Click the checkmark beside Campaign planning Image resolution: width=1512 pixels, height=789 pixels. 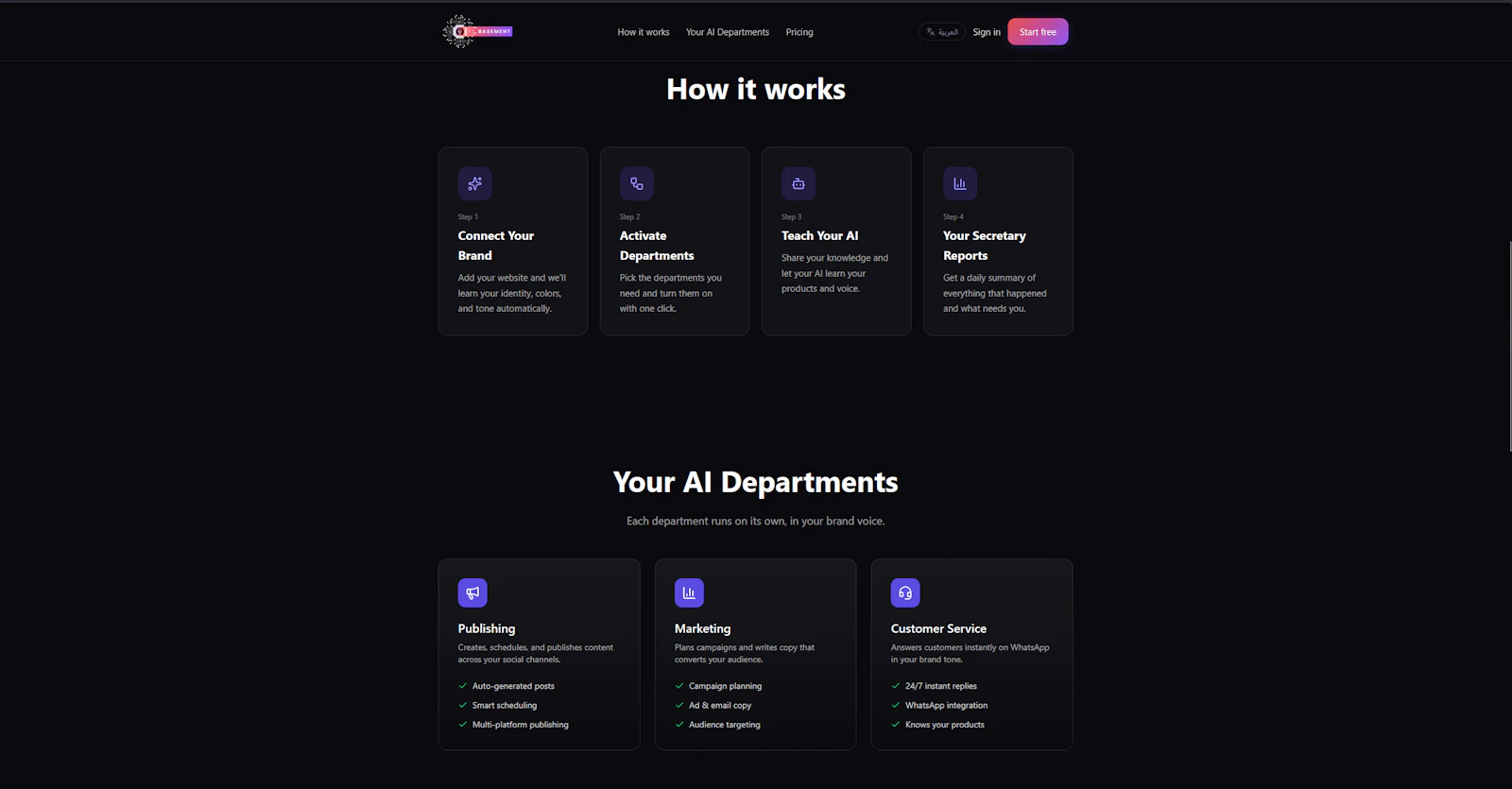[x=679, y=686]
